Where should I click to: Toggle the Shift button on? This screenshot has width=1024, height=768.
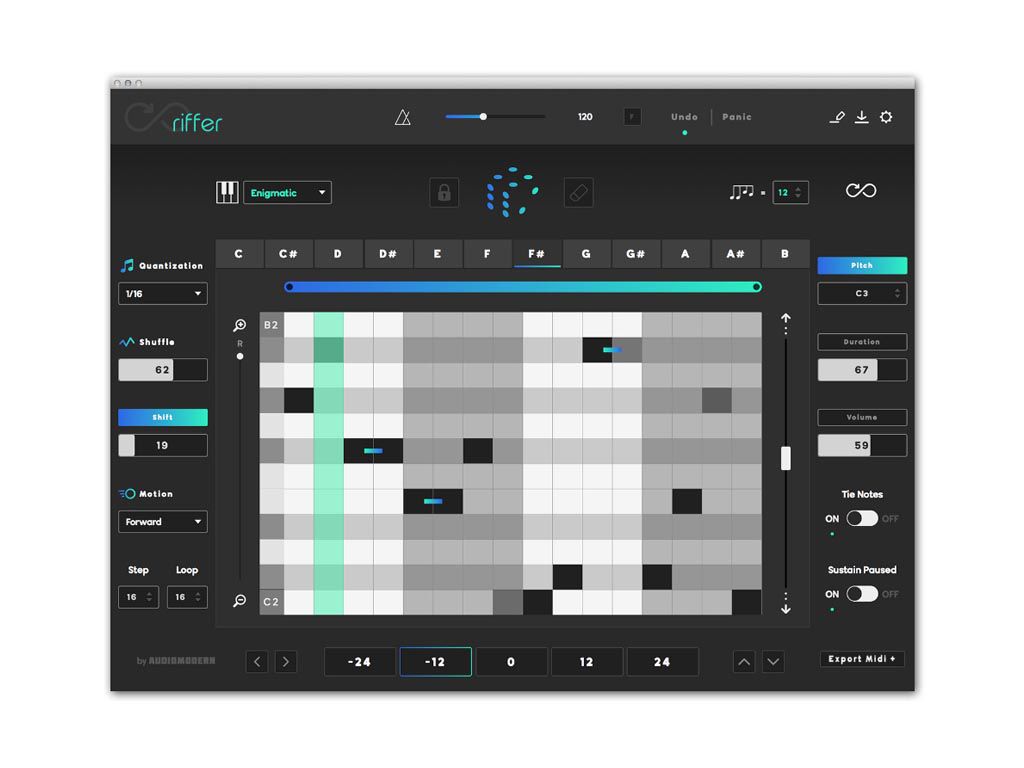pyautogui.click(x=163, y=417)
